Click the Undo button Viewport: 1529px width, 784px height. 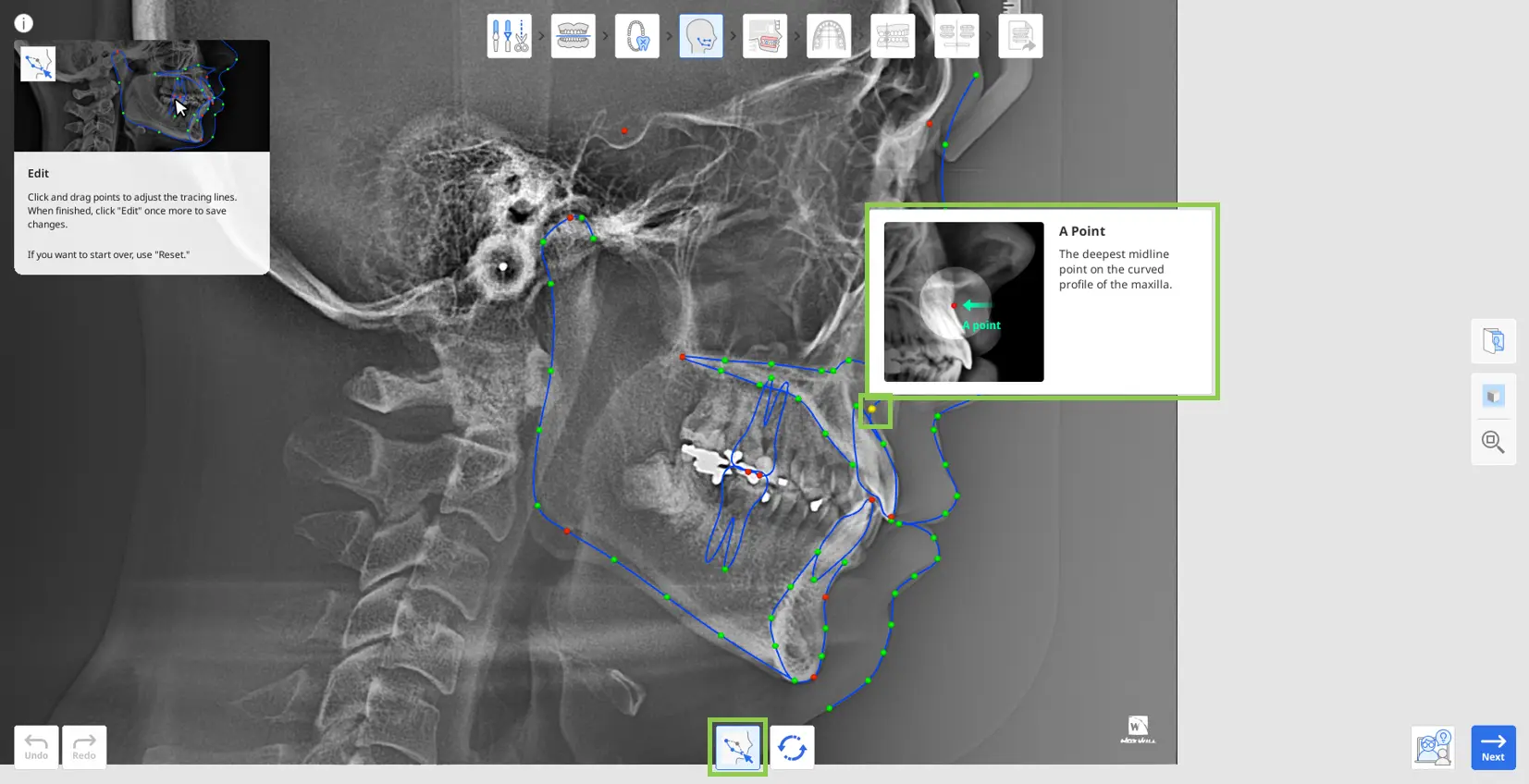(x=36, y=747)
